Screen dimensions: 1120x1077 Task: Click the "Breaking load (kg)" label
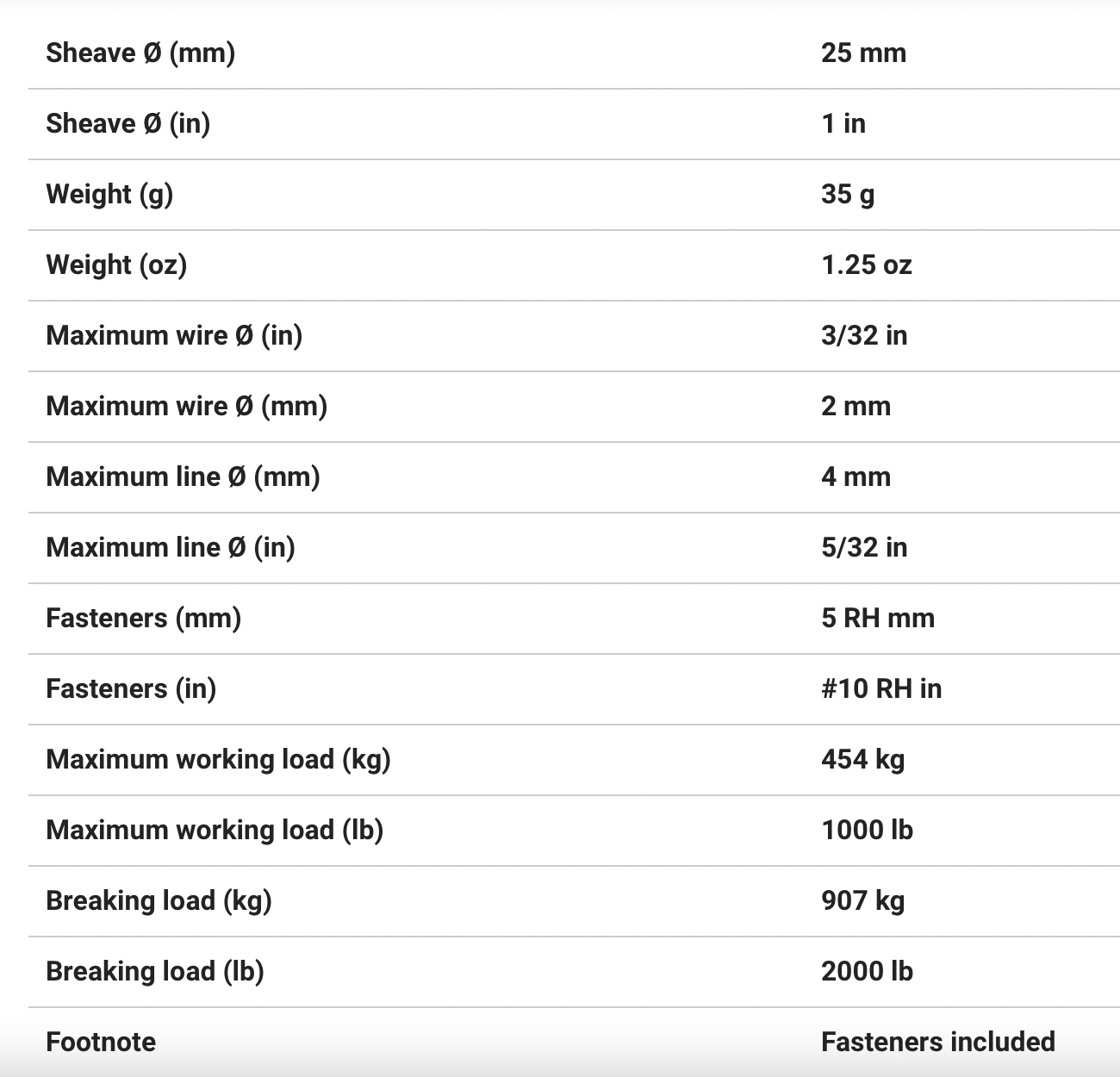point(159,900)
